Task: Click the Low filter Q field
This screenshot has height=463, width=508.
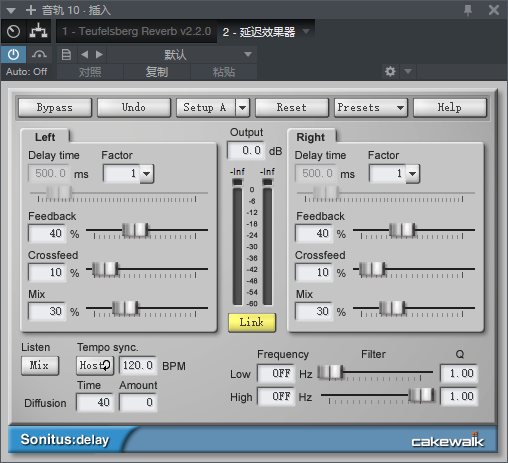Action: [x=459, y=373]
